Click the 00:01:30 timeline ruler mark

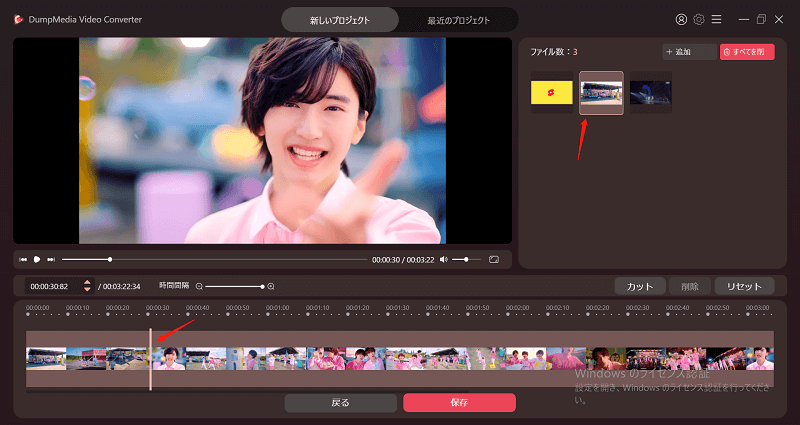coord(397,308)
